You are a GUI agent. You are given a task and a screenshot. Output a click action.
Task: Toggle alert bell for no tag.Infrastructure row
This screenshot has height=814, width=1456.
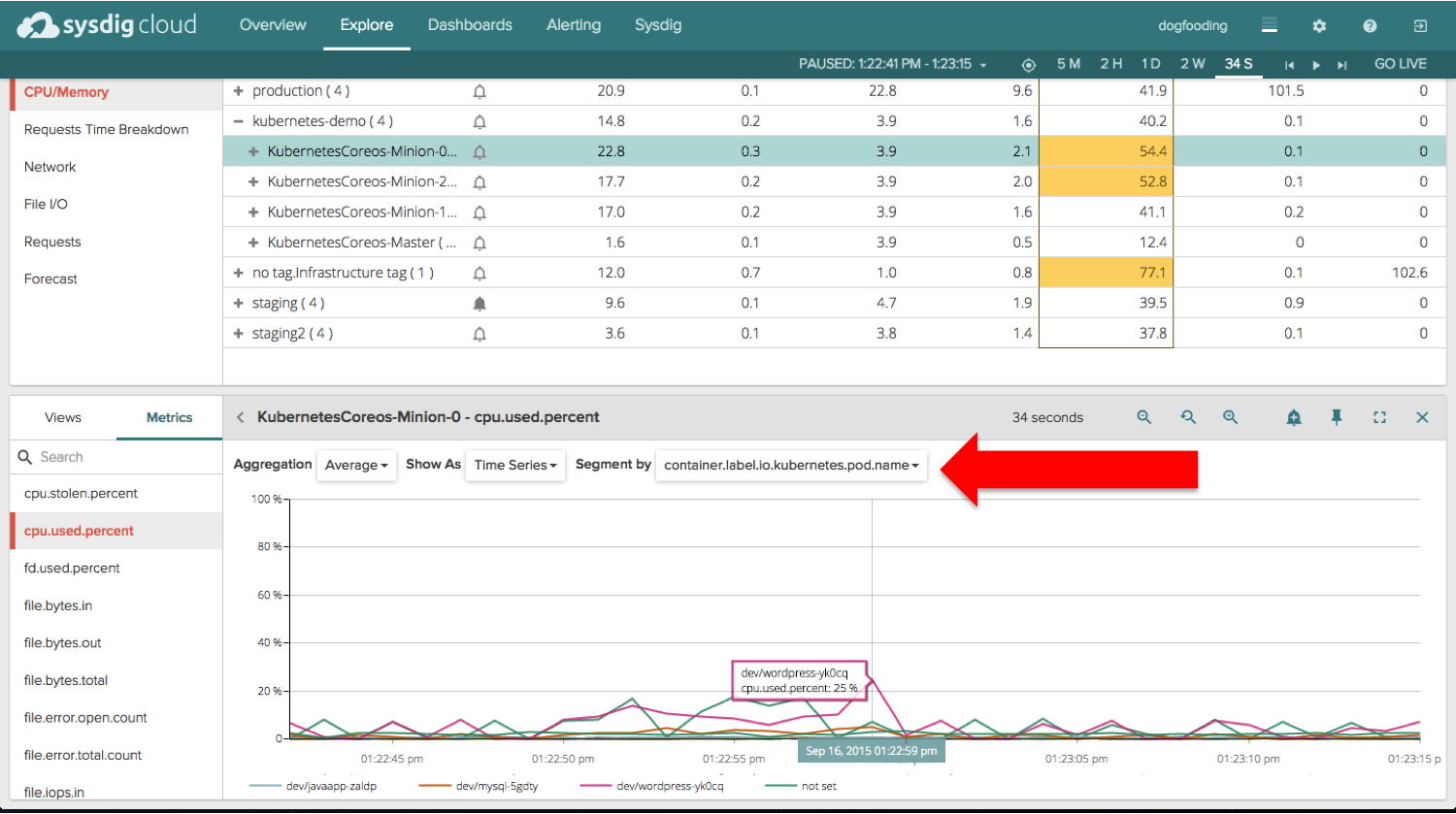coord(480,274)
